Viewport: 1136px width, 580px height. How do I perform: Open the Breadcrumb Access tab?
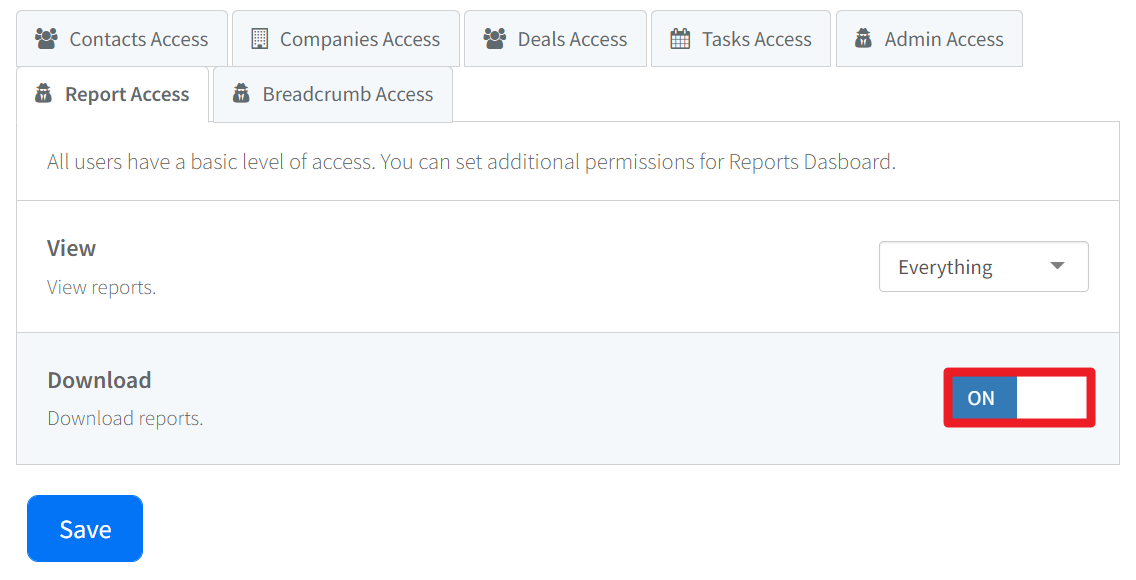[347, 95]
